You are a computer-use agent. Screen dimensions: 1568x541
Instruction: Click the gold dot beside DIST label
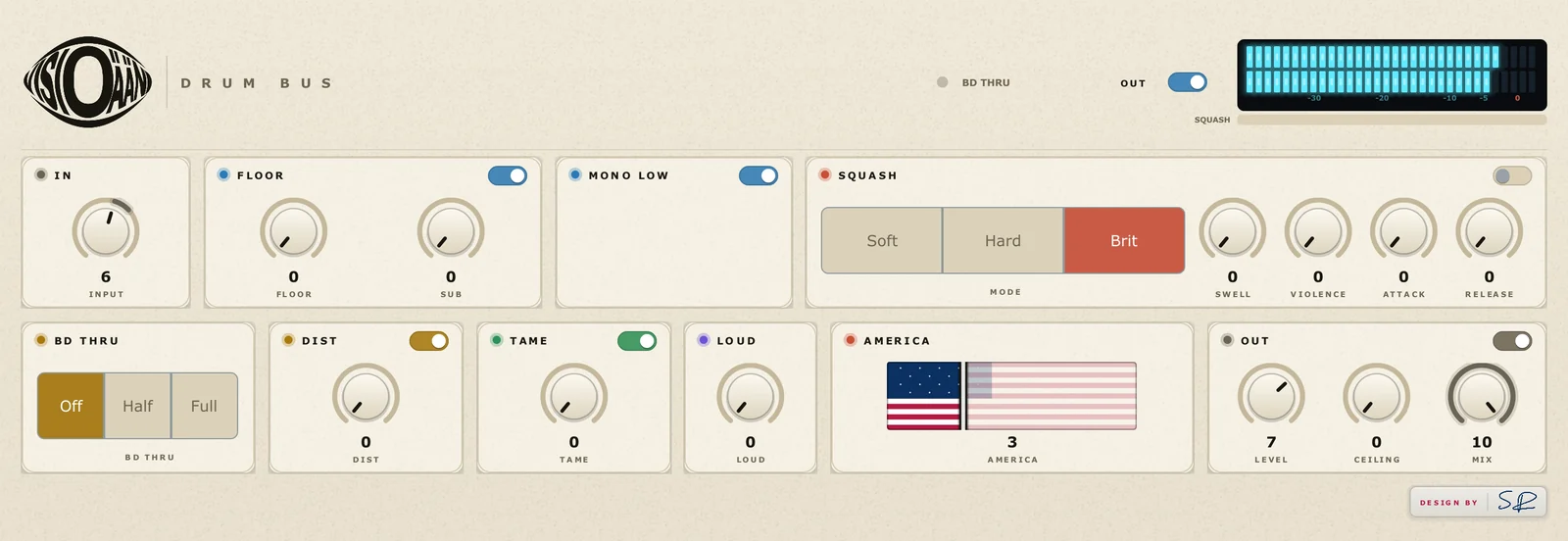tap(288, 340)
